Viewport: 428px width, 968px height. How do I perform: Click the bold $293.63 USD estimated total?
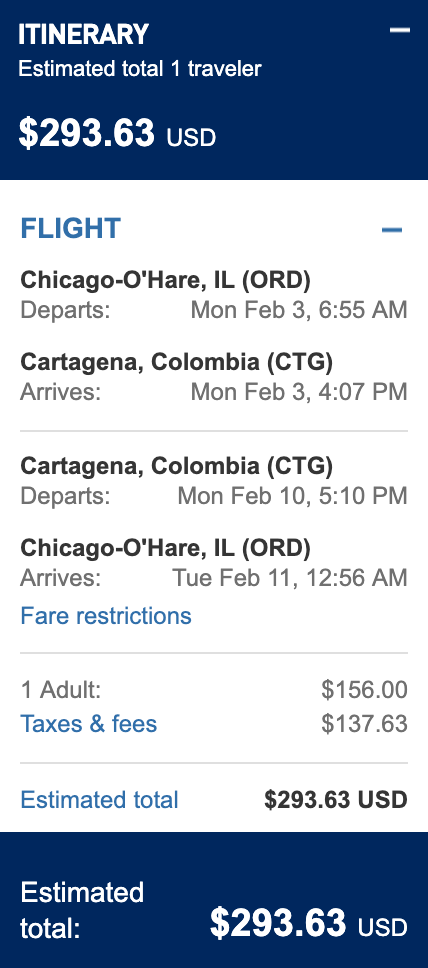(x=336, y=799)
